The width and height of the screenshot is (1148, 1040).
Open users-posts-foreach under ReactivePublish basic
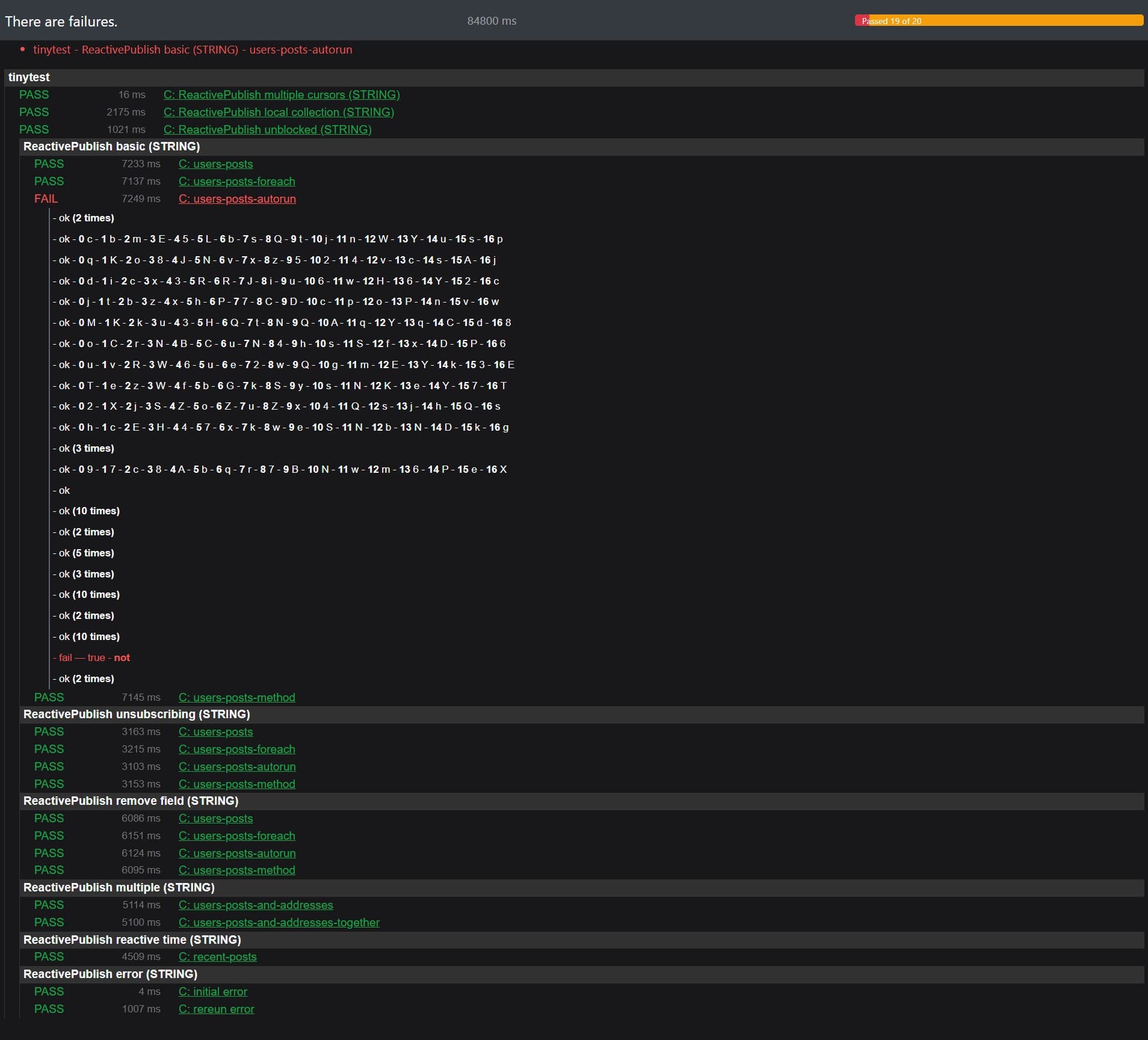236,181
